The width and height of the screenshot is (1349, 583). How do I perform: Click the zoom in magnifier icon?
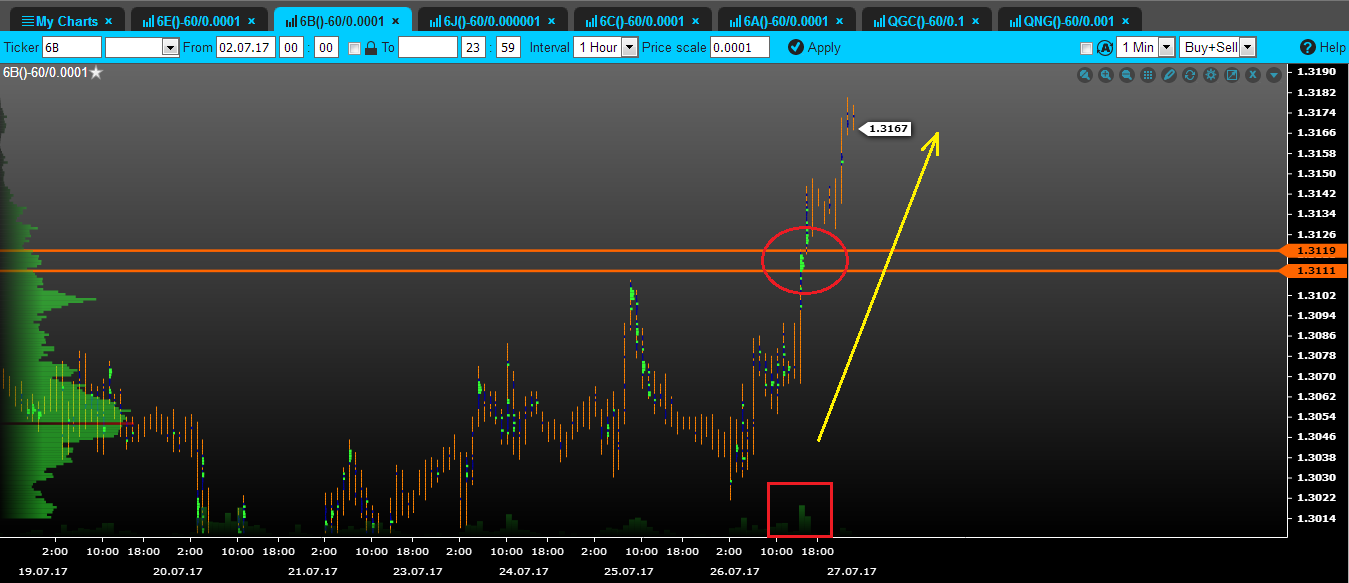1105,75
